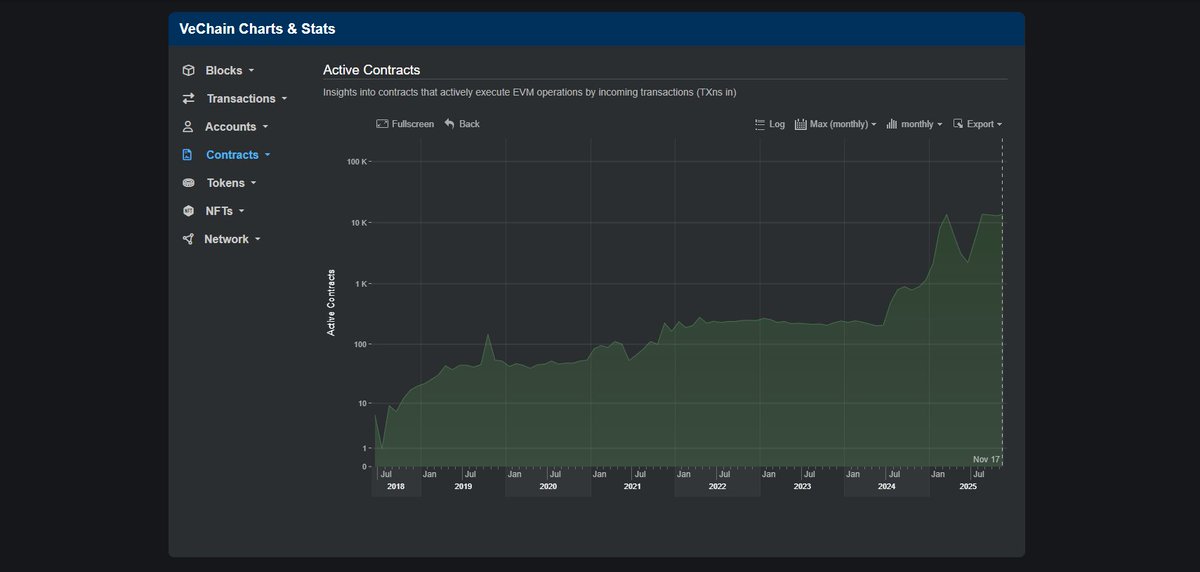Click the calendar icon beside Max (monthly)
The image size is (1200, 572).
[800, 124]
